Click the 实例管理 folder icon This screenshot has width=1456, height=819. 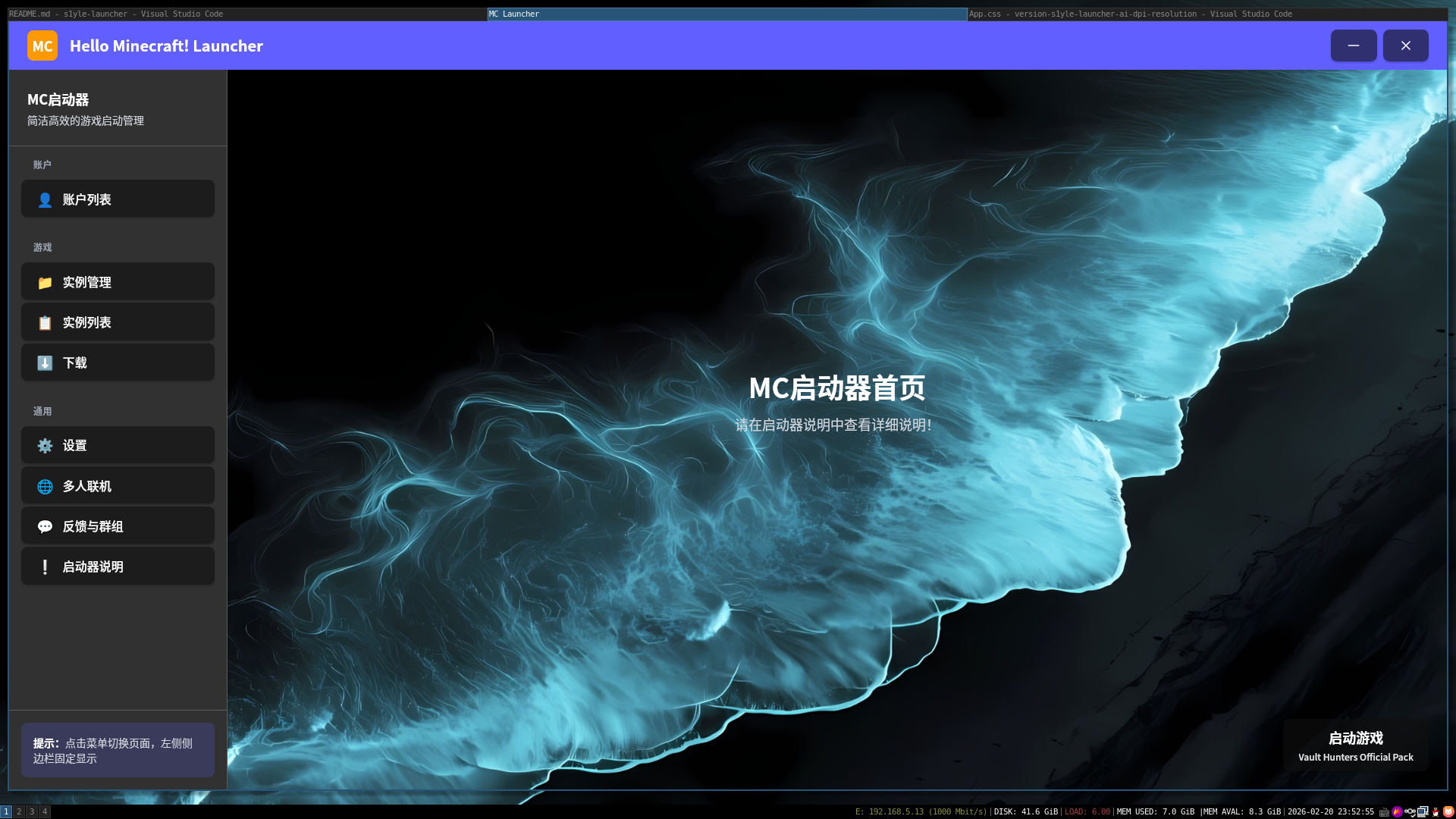coord(45,282)
